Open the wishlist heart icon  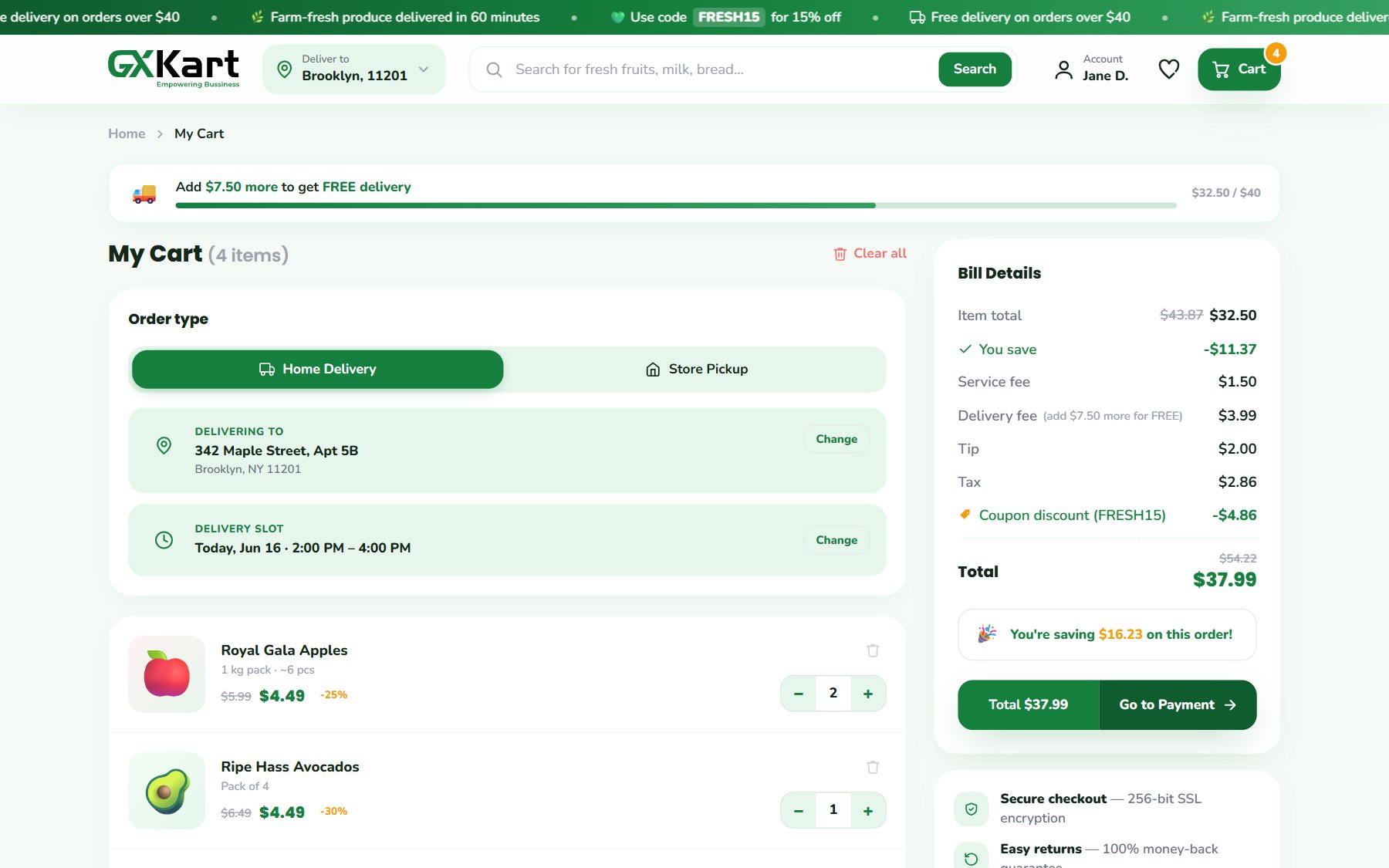pyautogui.click(x=1168, y=69)
